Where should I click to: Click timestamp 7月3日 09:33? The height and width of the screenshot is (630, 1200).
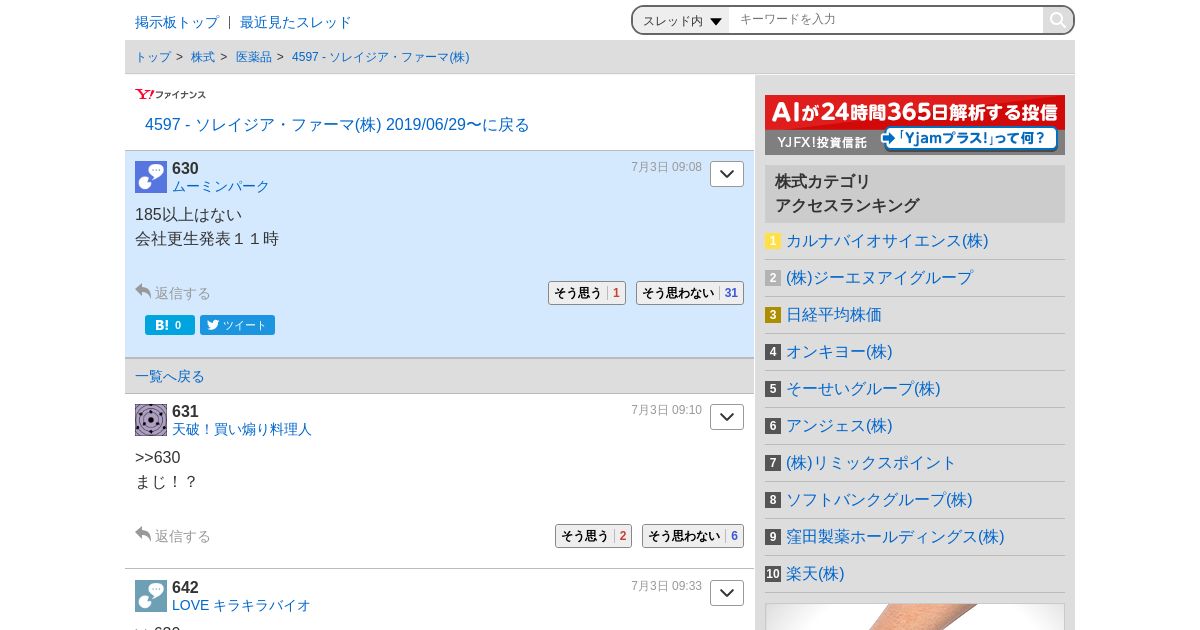pyautogui.click(x=666, y=586)
